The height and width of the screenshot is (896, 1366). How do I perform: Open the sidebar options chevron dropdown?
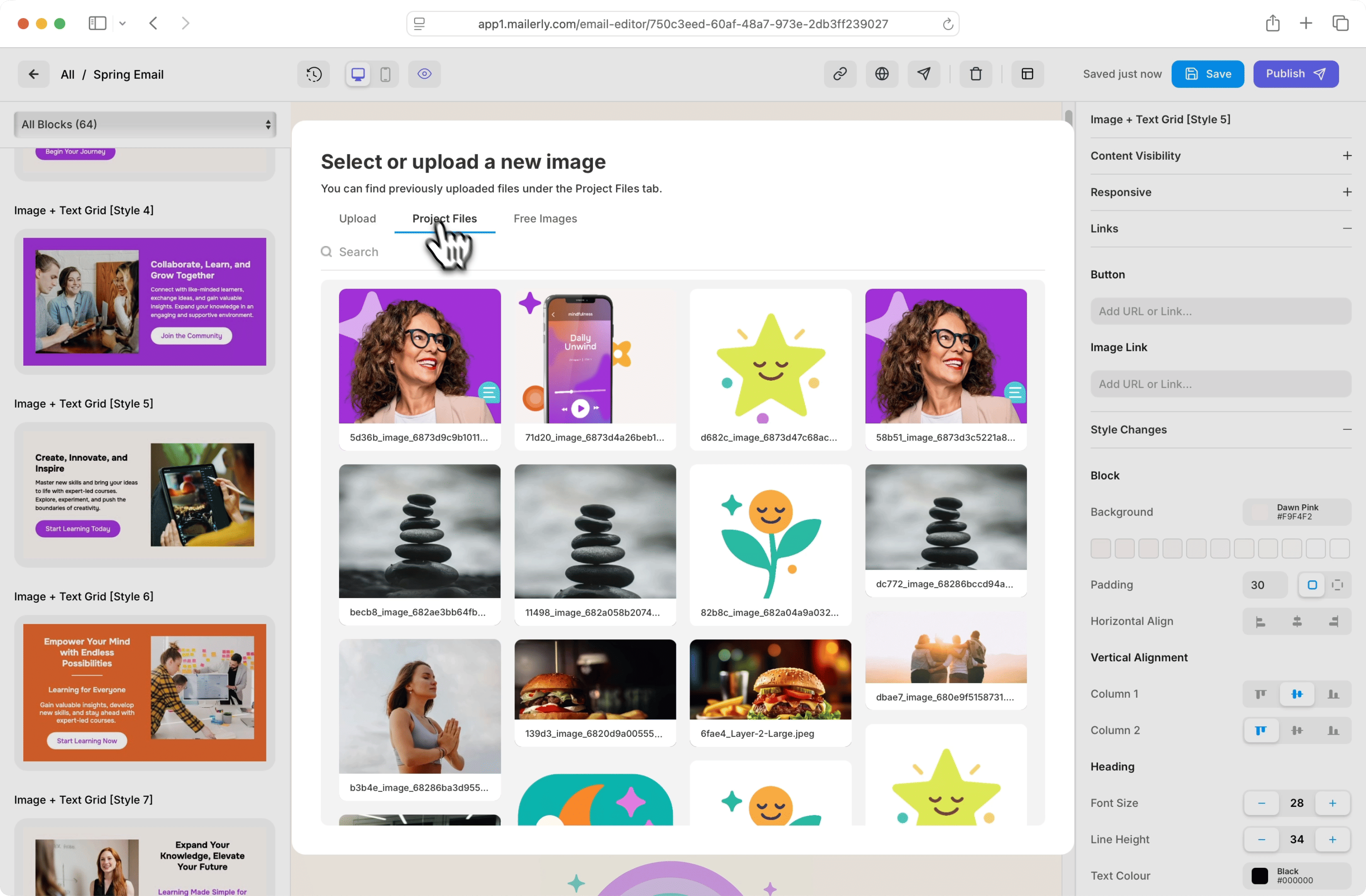[x=122, y=24]
